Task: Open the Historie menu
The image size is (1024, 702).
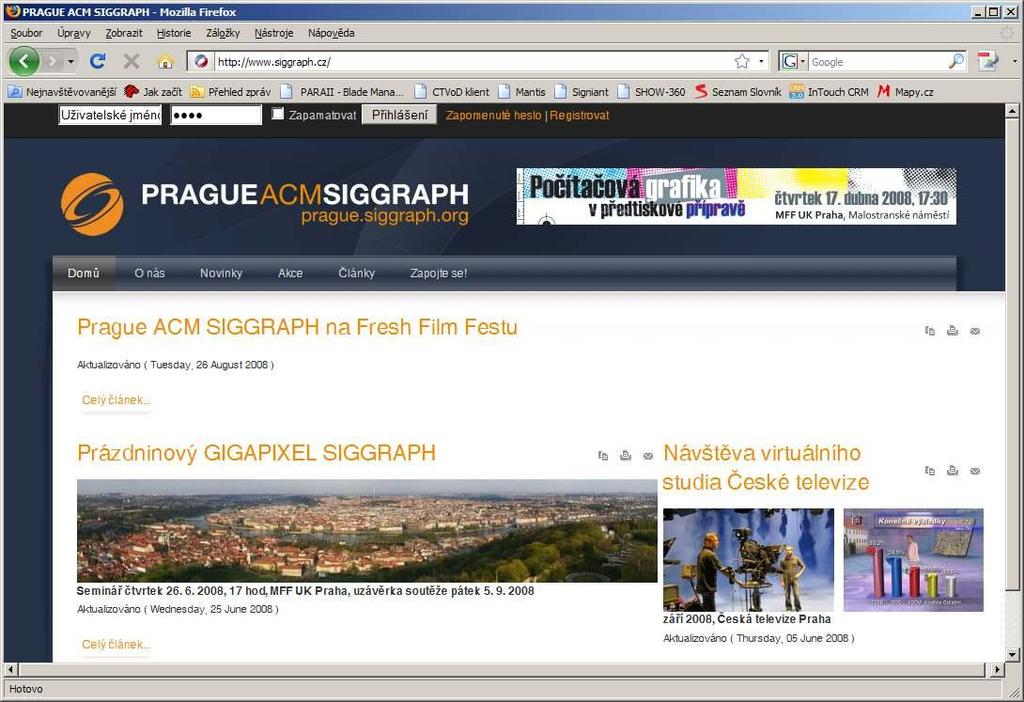Action: pyautogui.click(x=174, y=33)
